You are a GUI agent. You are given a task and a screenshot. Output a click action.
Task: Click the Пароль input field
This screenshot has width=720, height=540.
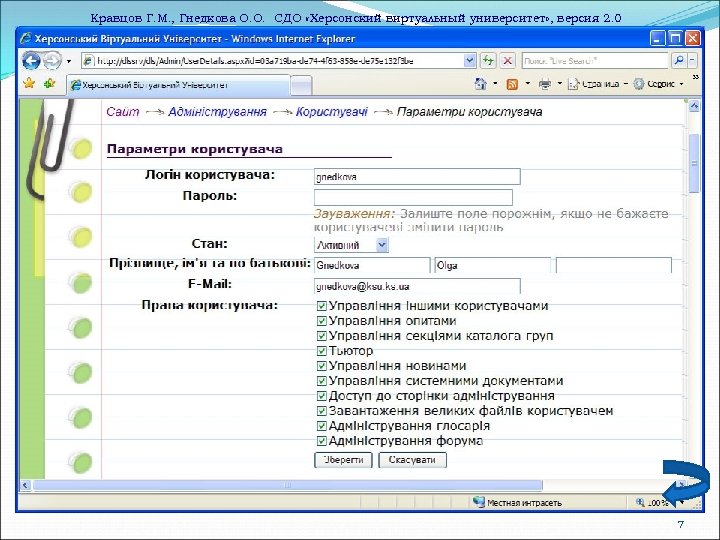[413, 197]
